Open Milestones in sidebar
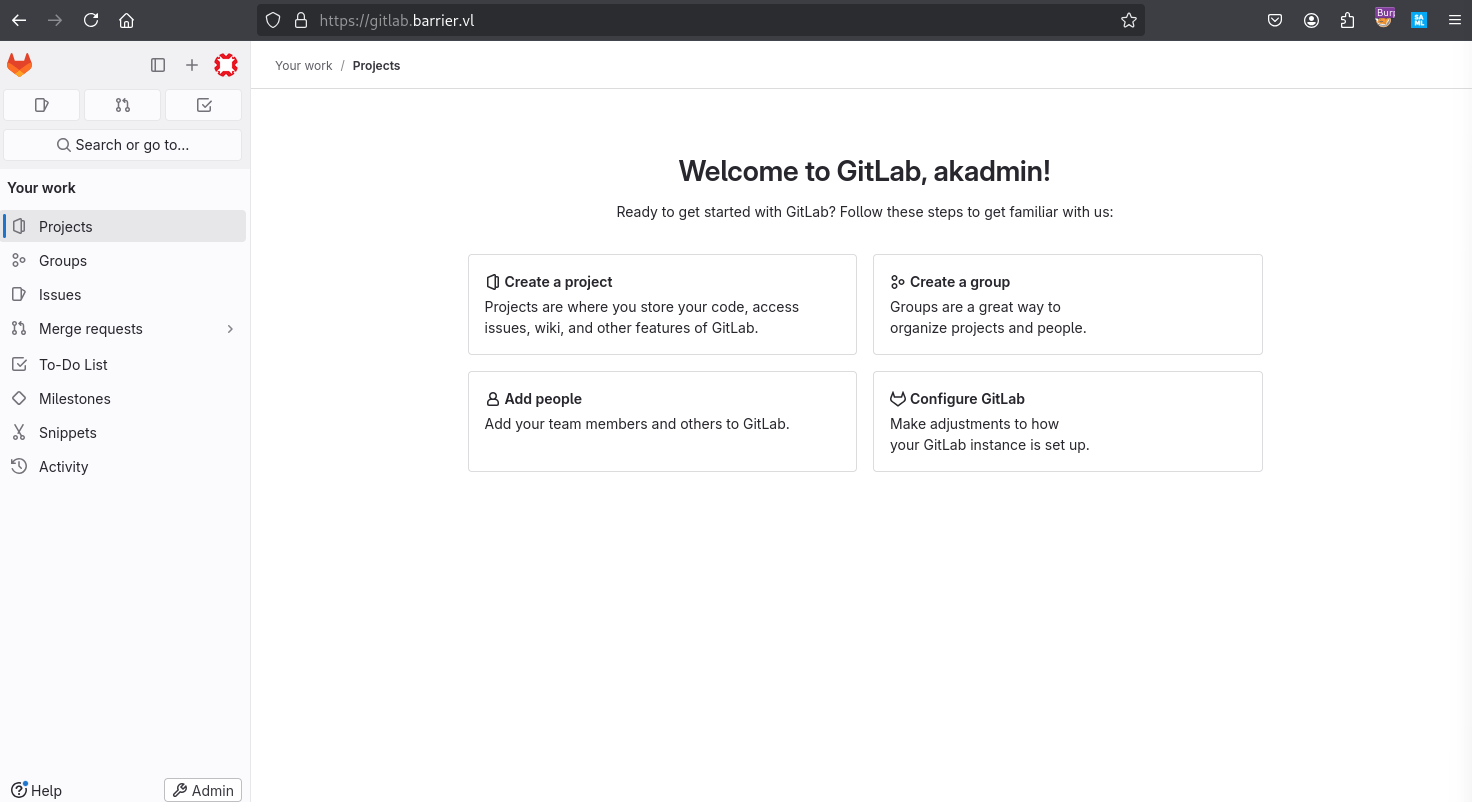 pyautogui.click(x=125, y=398)
